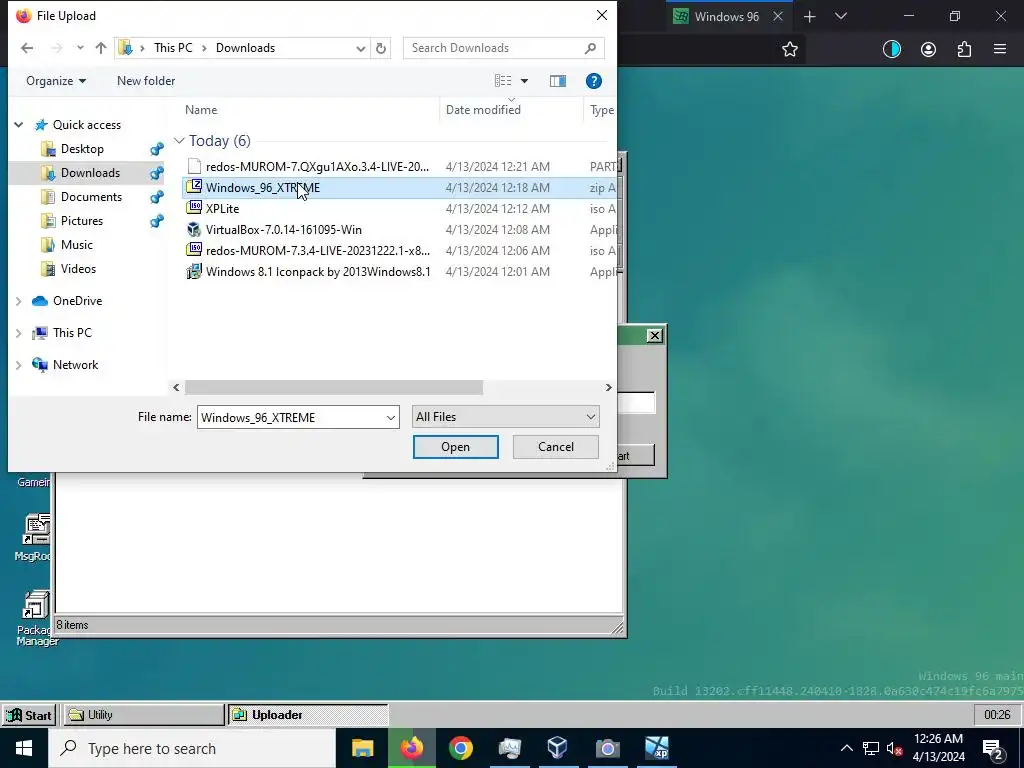Image resolution: width=1024 pixels, height=768 pixels.
Task: Open Firefox hamburger application menu
Action: [1000, 49]
